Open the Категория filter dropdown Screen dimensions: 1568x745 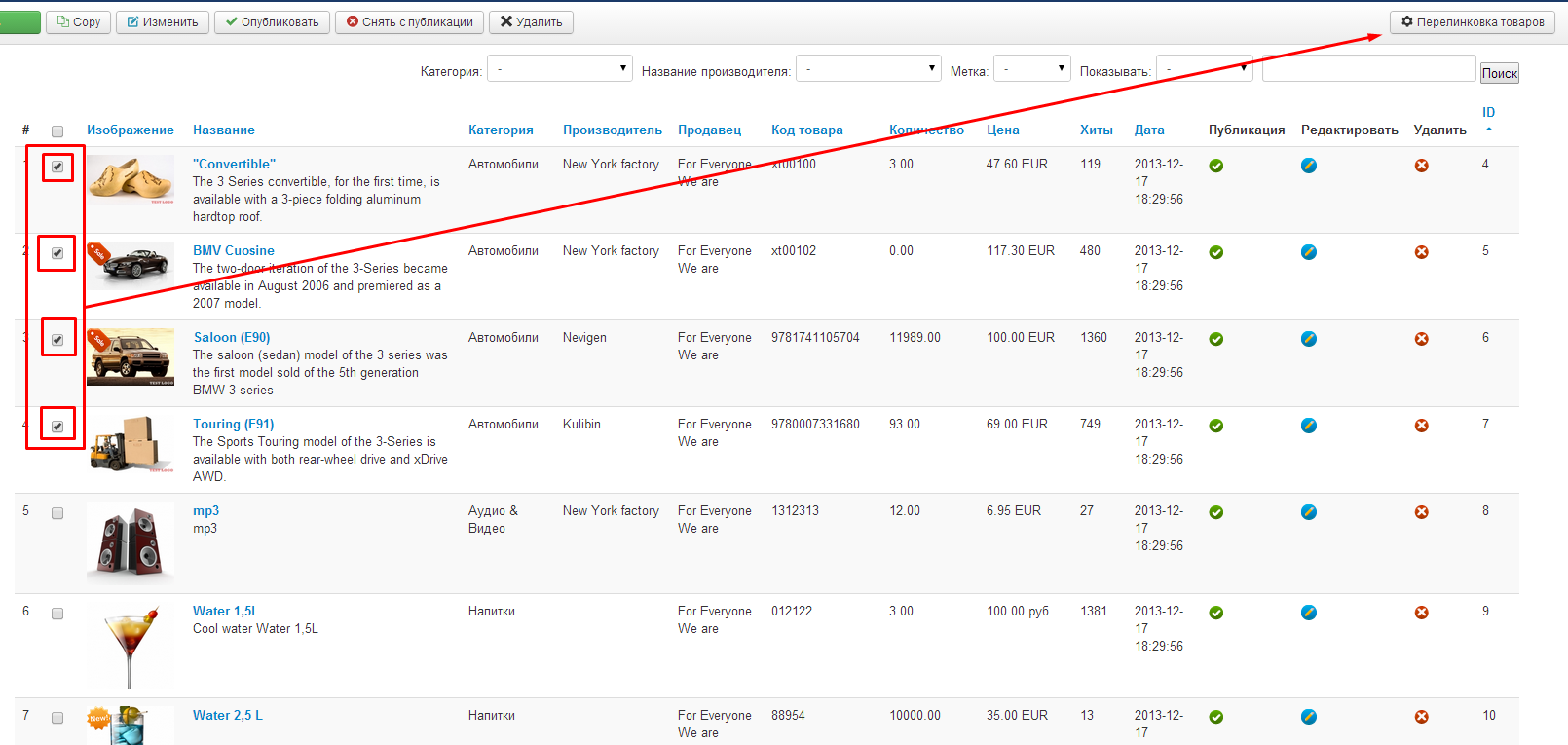click(559, 69)
